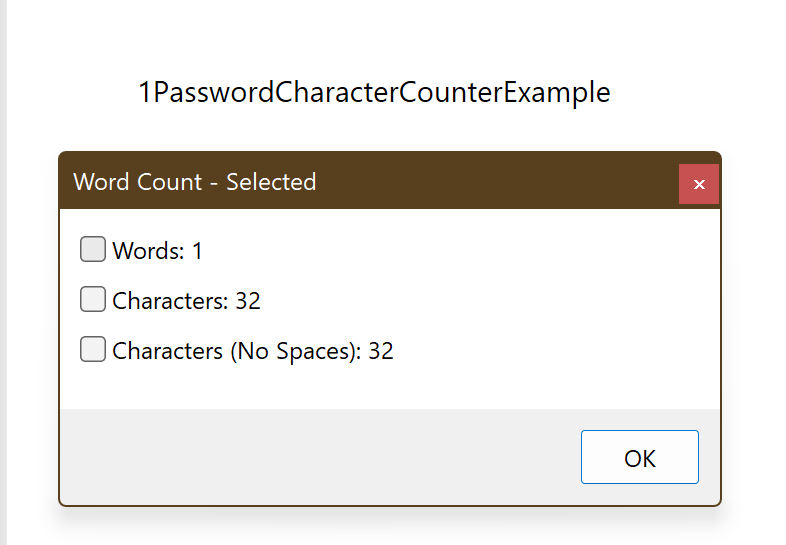This screenshot has height=545, width=786.
Task: Tick the Words checkbox
Action: click(93, 249)
